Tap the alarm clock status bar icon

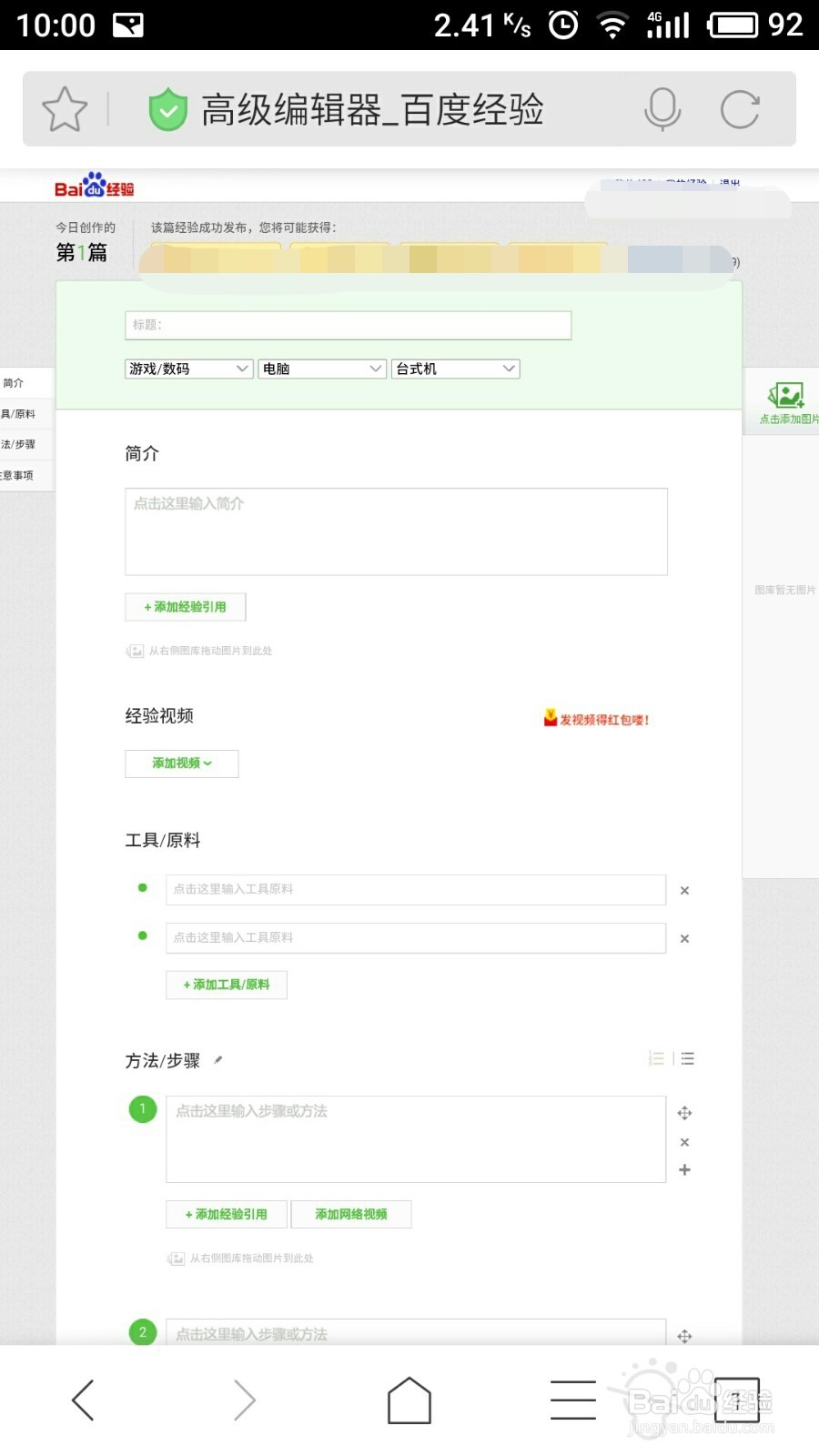click(563, 25)
